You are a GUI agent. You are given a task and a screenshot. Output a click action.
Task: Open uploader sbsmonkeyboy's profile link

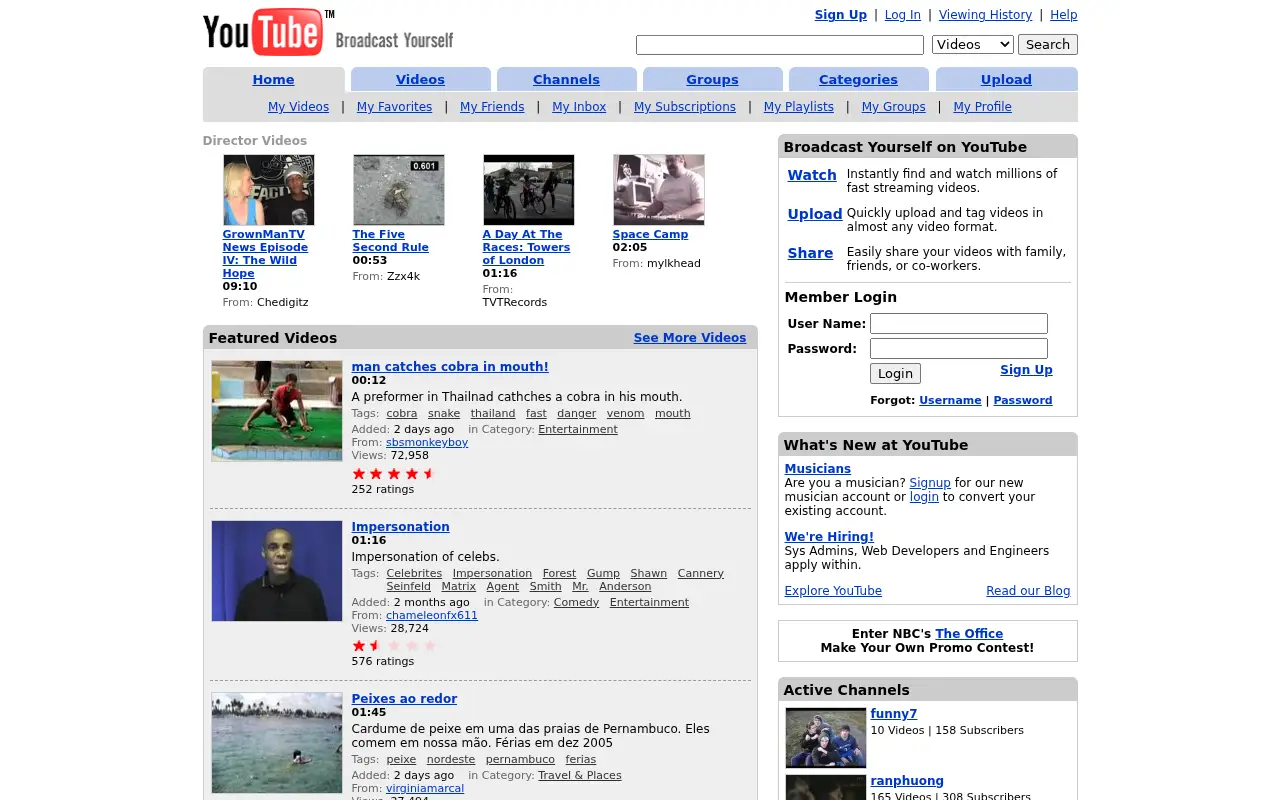(427, 442)
